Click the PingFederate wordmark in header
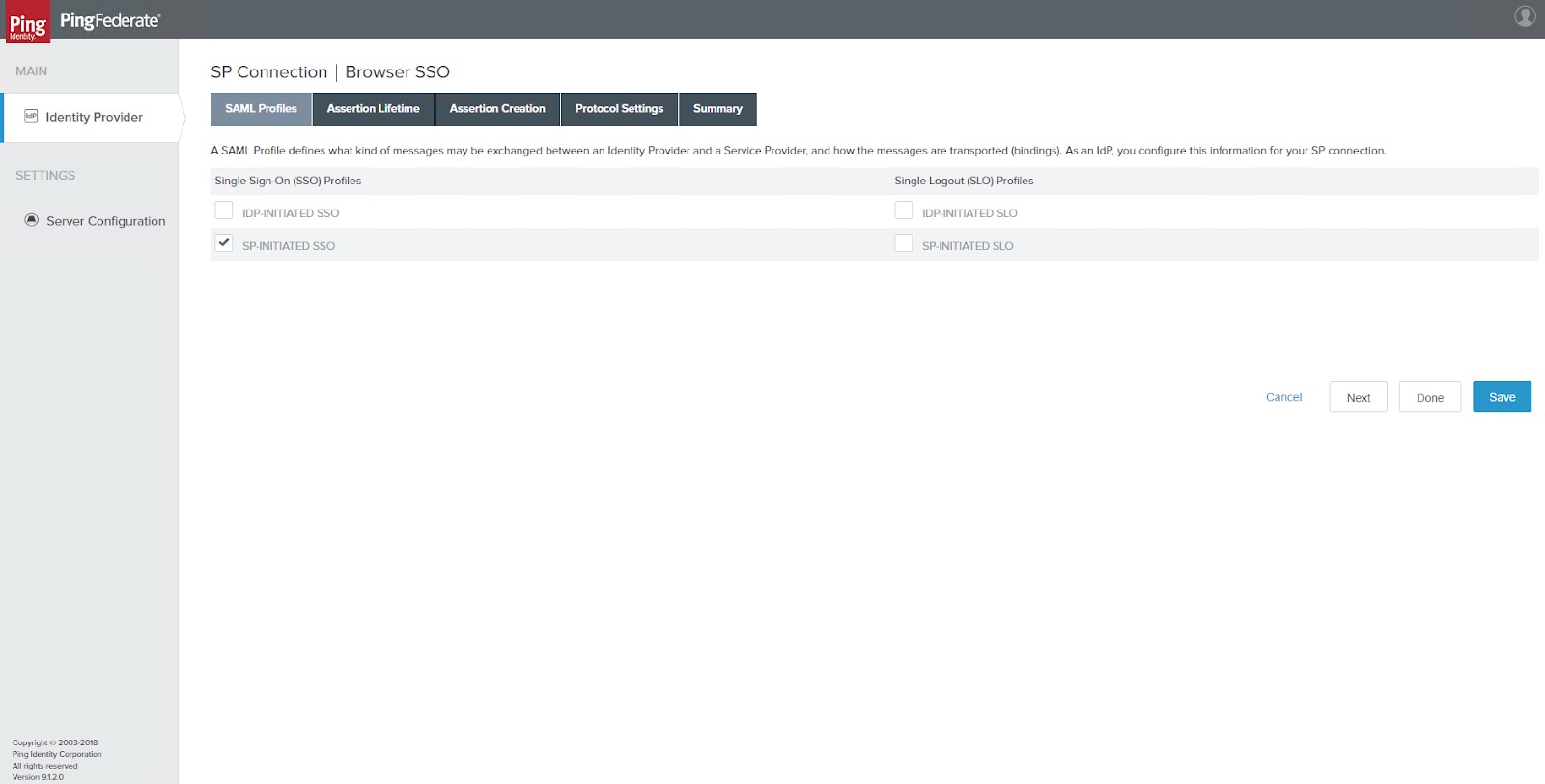The image size is (1545, 784). [110, 20]
